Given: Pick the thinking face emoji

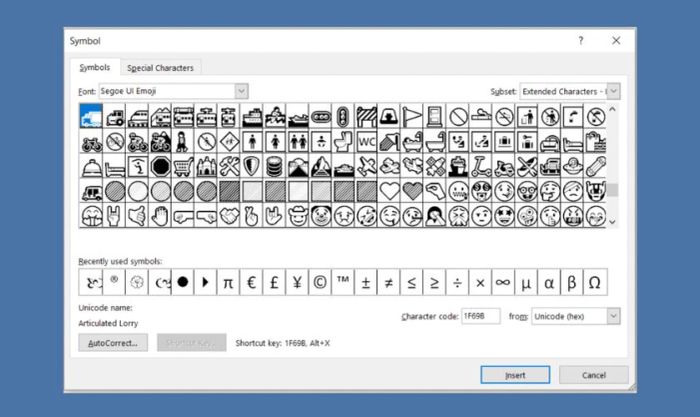Looking at the screenshot, I should [549, 191].
